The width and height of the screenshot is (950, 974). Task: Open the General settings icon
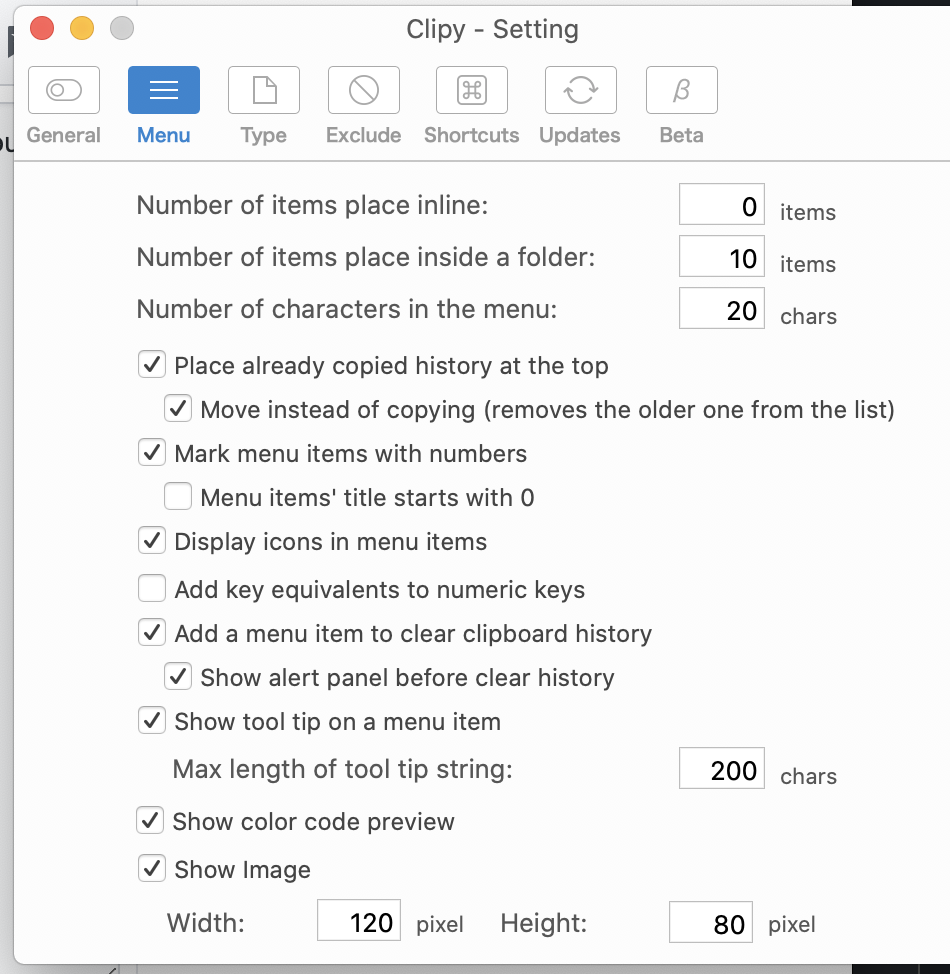click(64, 90)
